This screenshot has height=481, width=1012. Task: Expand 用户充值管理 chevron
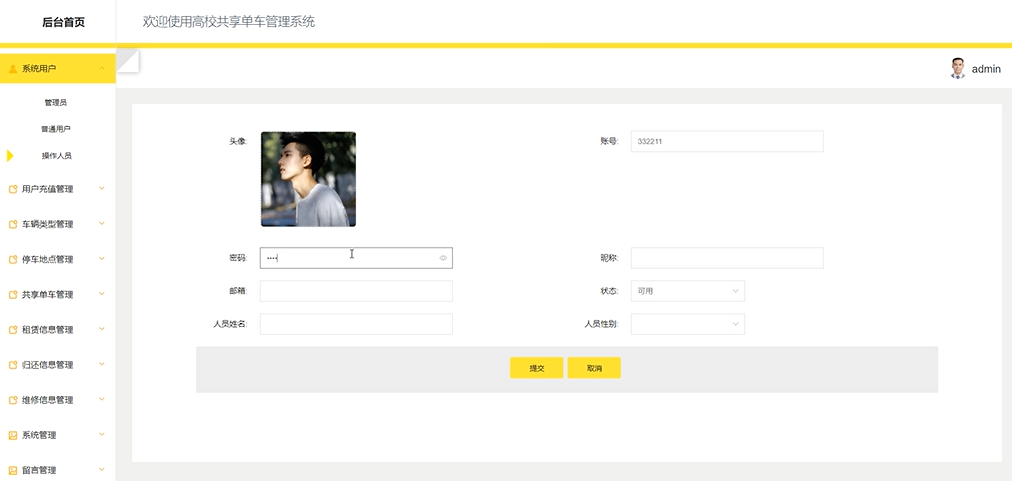pos(102,189)
